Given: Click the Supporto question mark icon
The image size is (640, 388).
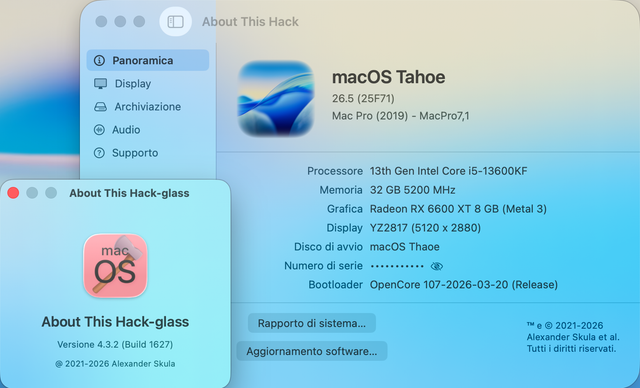Looking at the screenshot, I should coord(99,153).
